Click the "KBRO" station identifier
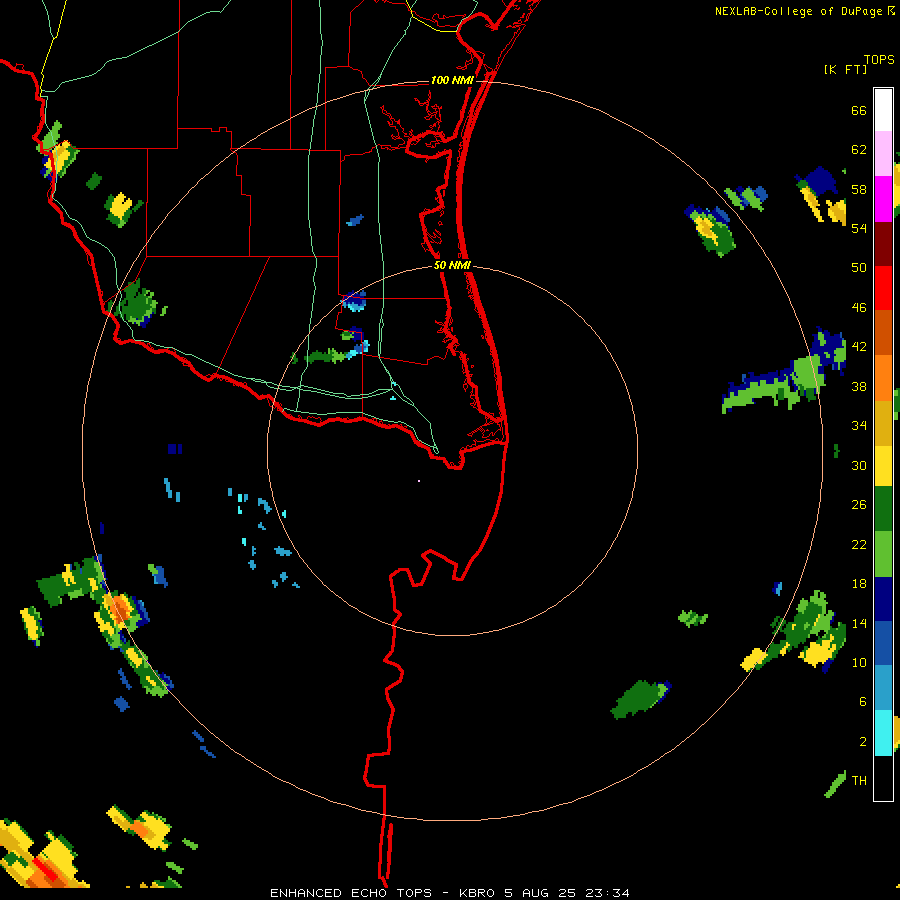Screen dimensions: 900x900 (478, 893)
